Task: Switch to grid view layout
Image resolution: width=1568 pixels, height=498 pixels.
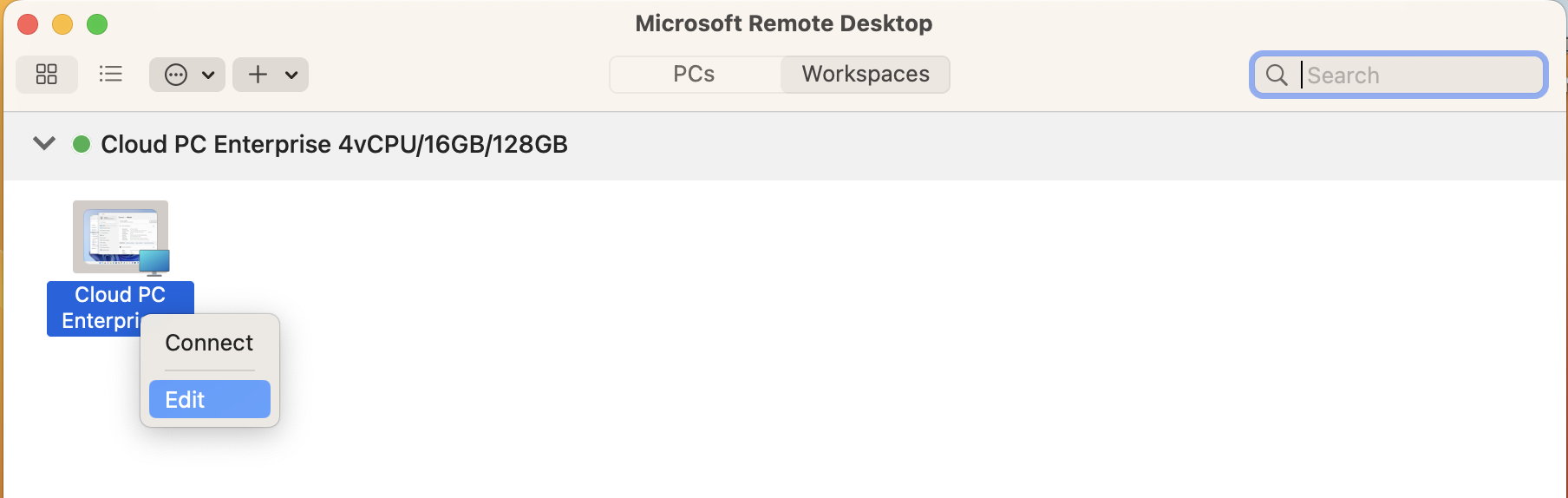Action: tap(47, 75)
